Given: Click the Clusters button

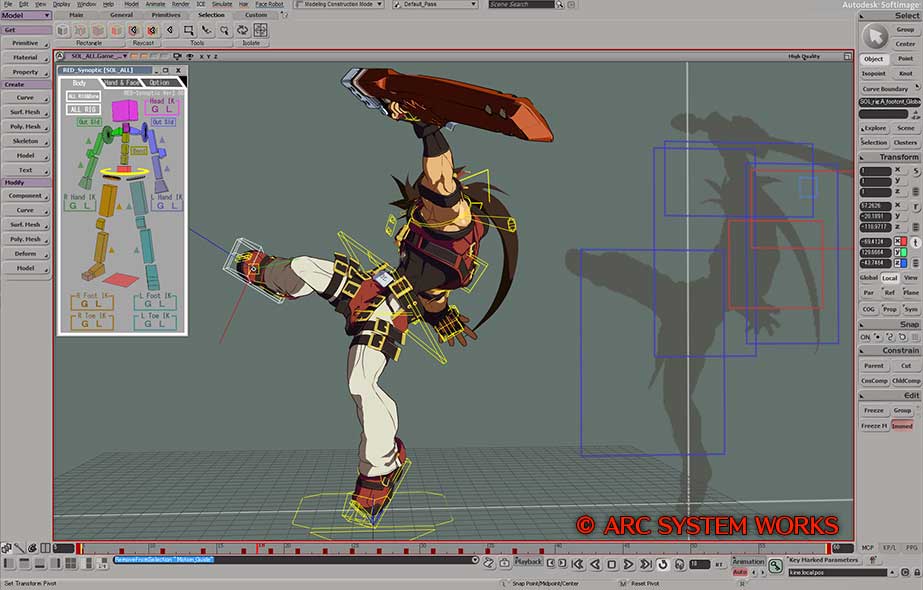Looking at the screenshot, I should pos(905,142).
